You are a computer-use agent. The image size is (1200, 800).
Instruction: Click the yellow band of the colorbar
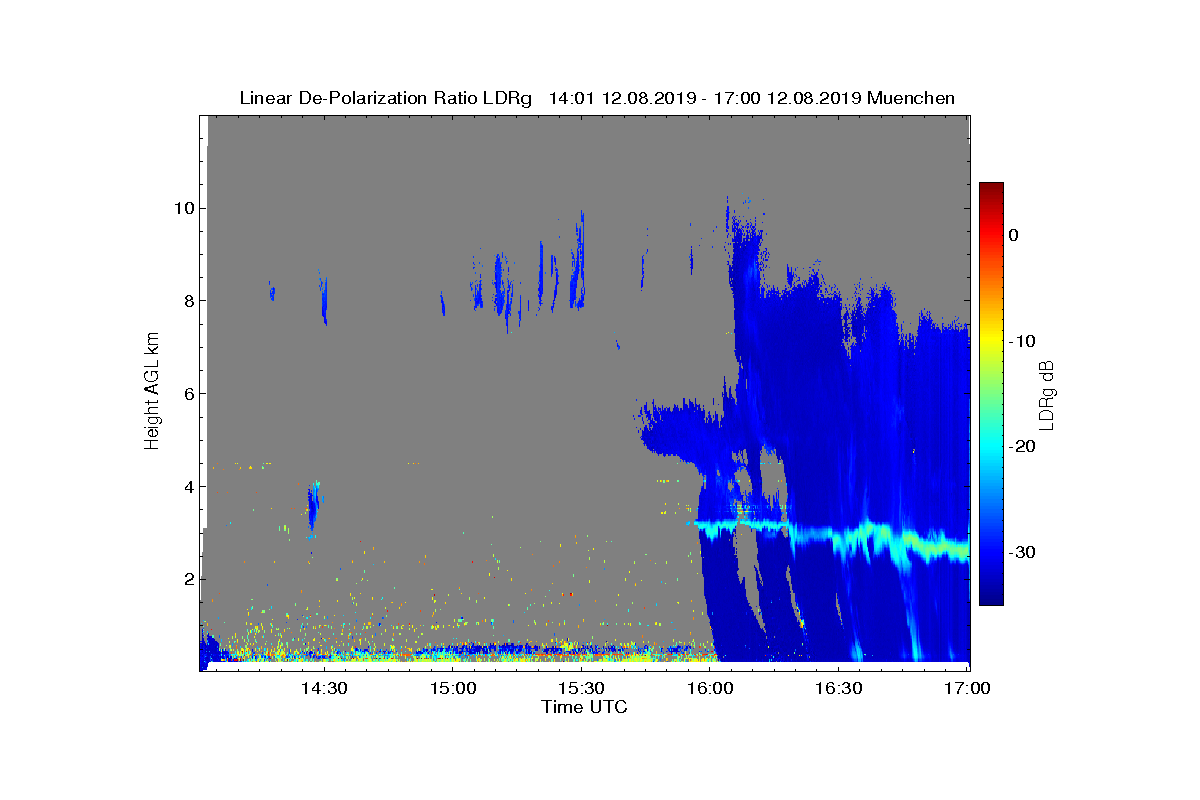[991, 341]
